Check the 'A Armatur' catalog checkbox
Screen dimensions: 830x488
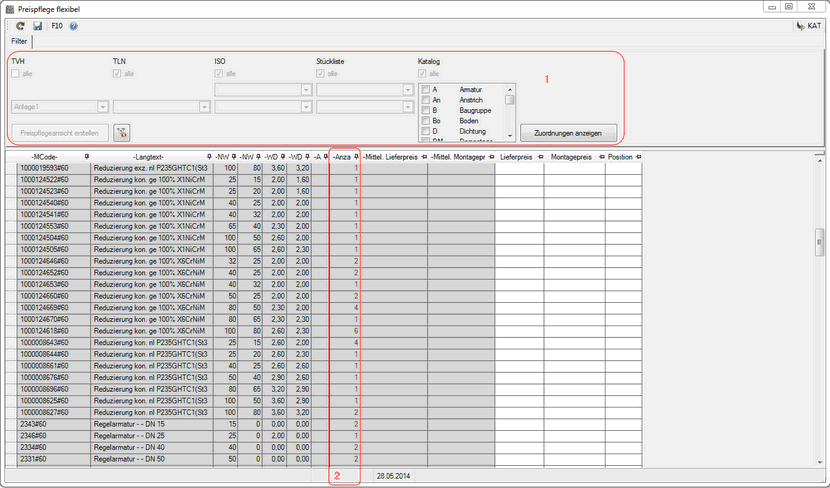426,90
